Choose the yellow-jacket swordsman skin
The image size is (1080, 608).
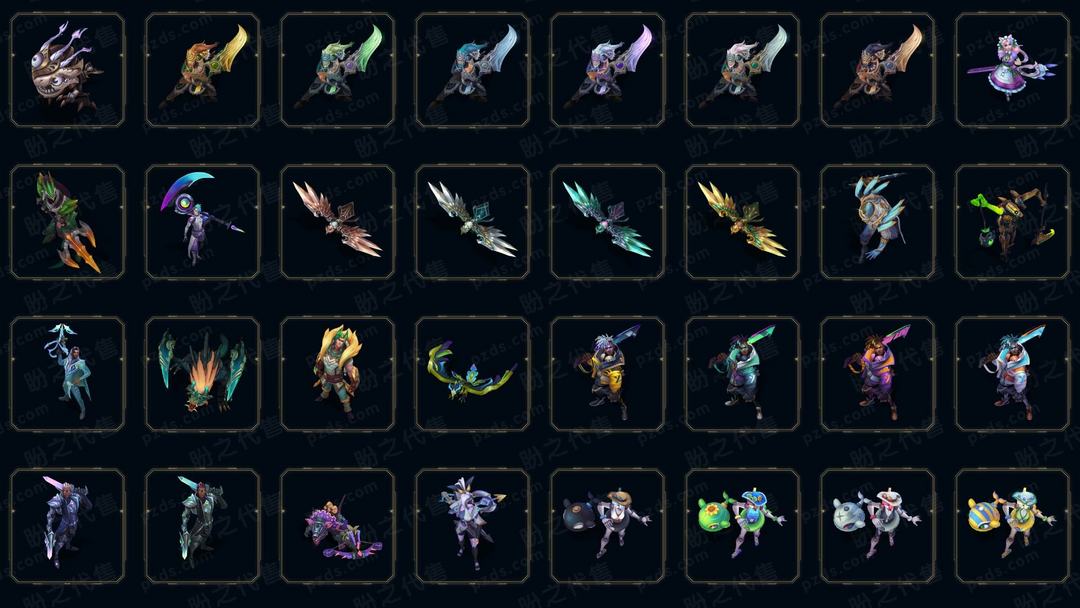608,374
